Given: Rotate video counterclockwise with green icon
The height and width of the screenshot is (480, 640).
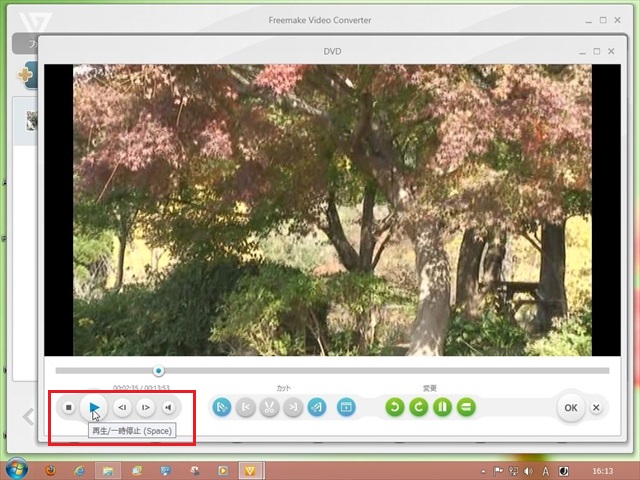Looking at the screenshot, I should (395, 407).
